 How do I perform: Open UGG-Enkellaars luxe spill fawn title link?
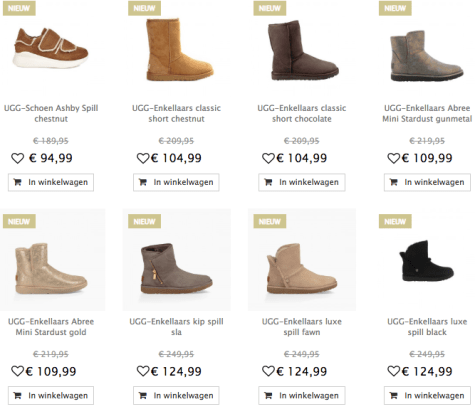point(302,327)
